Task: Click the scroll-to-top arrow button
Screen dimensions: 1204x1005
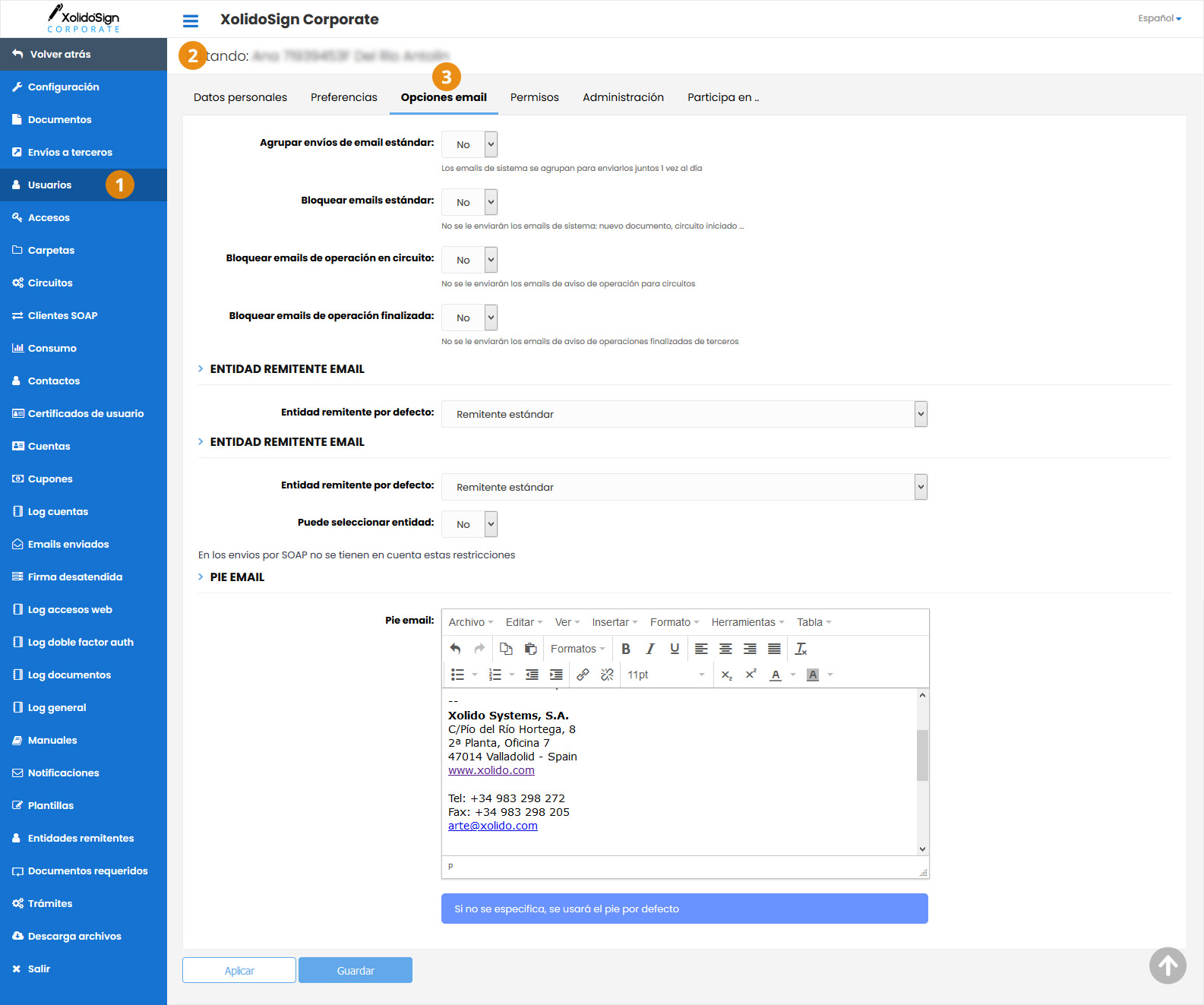Action: [1168, 965]
